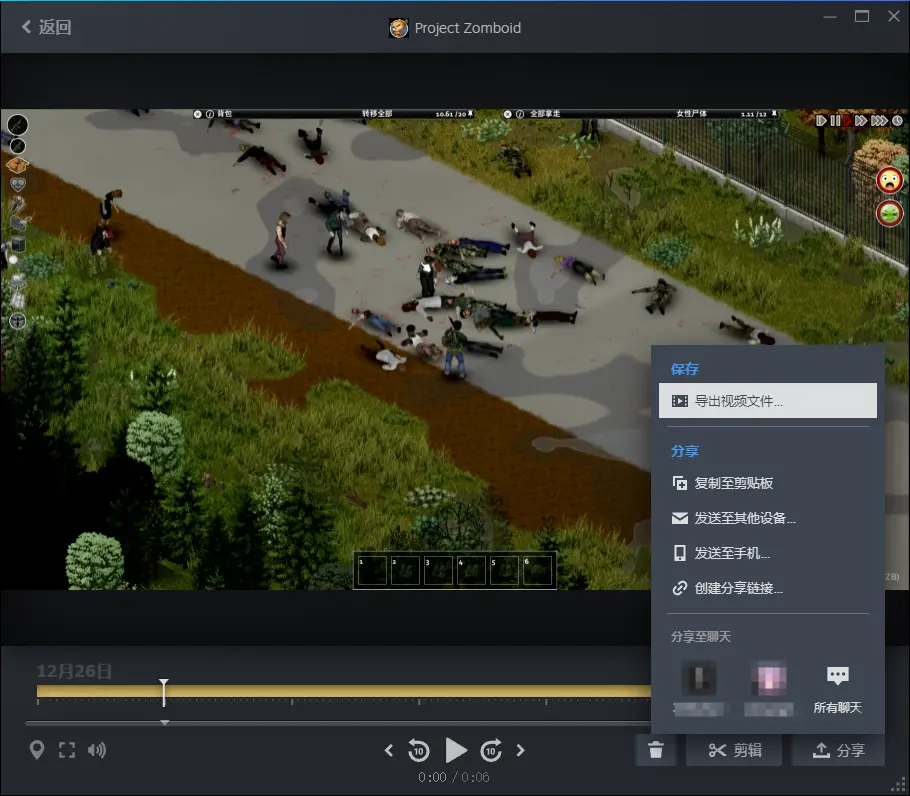Skip forward 10 seconds

click(491, 750)
